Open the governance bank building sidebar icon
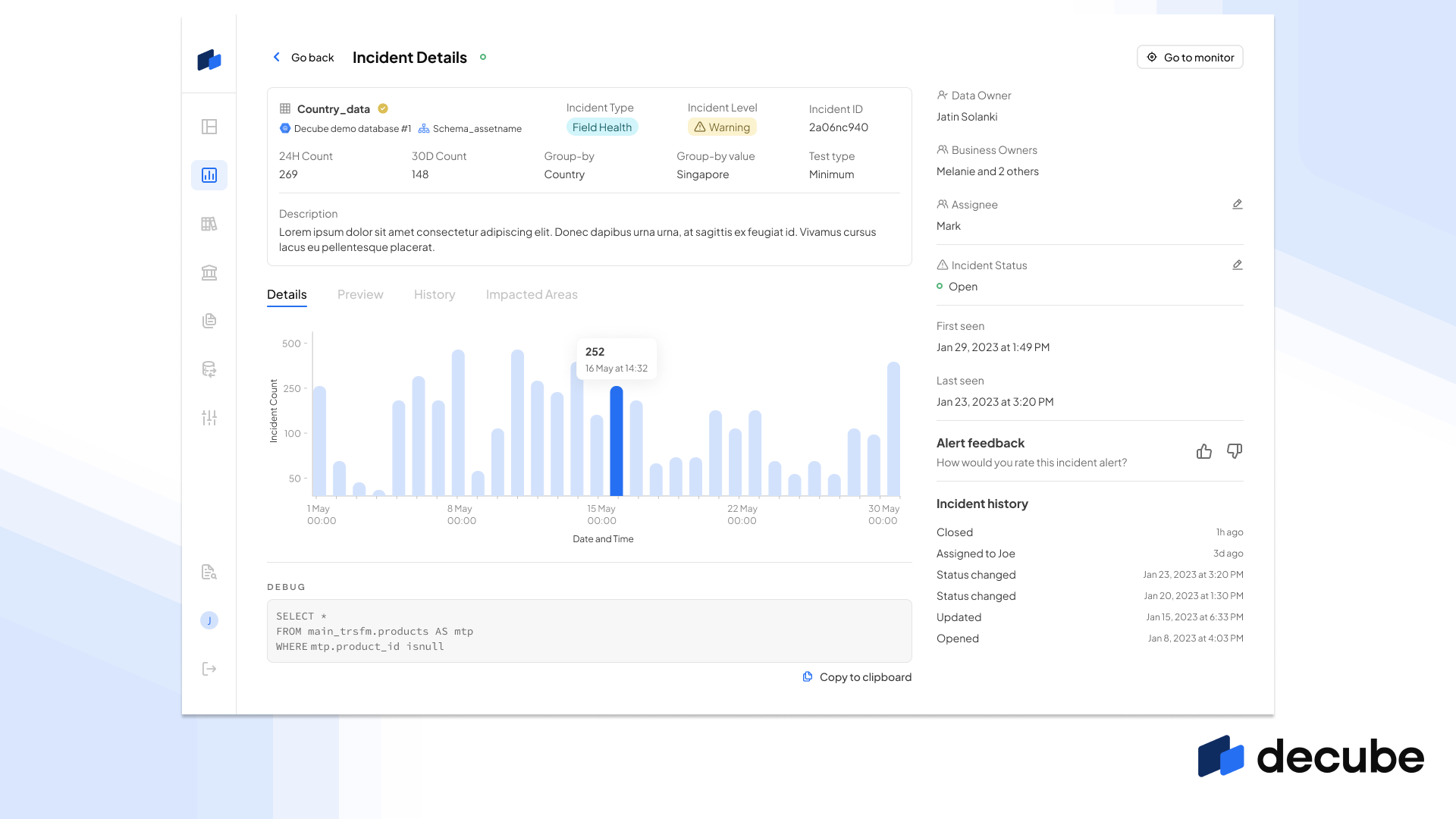 click(x=209, y=272)
